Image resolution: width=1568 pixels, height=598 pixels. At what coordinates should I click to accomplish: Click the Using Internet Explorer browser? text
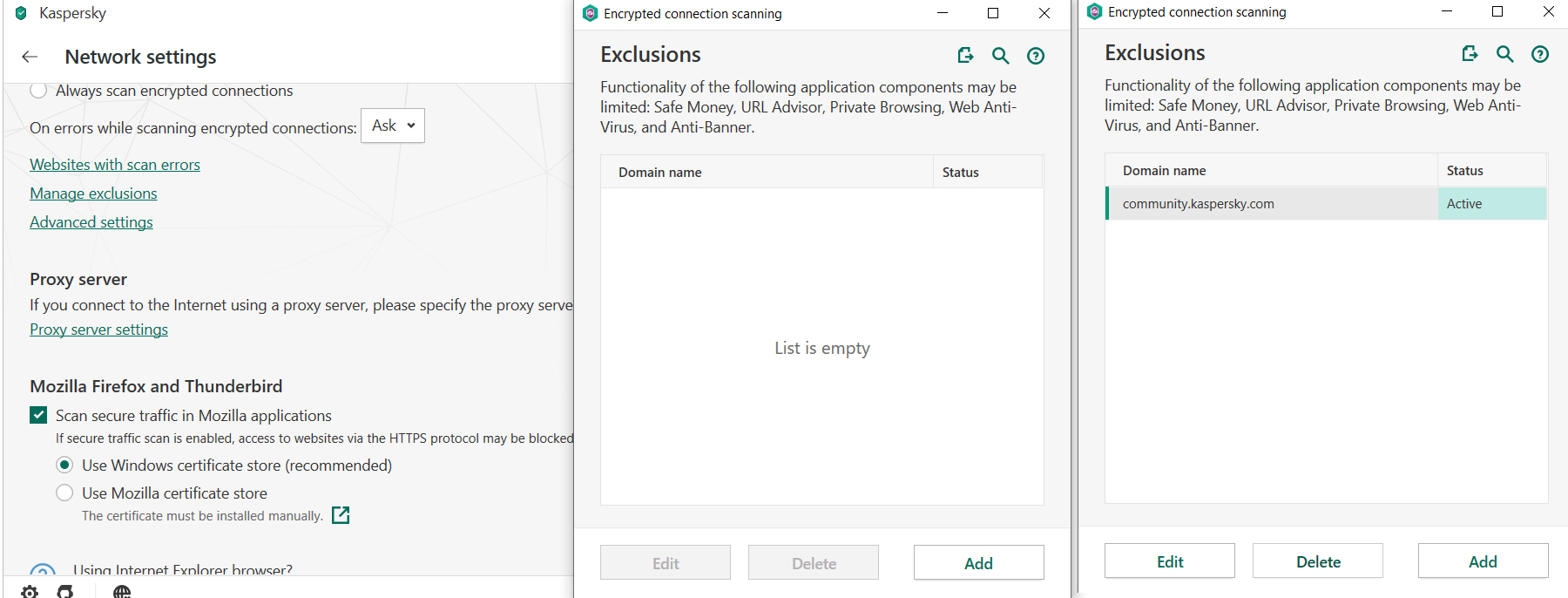click(183, 569)
